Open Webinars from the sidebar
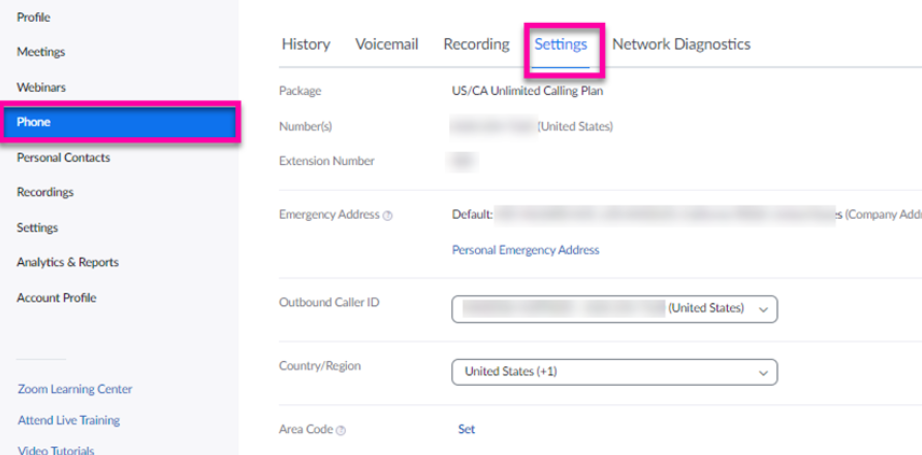Screen dimensions: 922x455 click(x=41, y=87)
